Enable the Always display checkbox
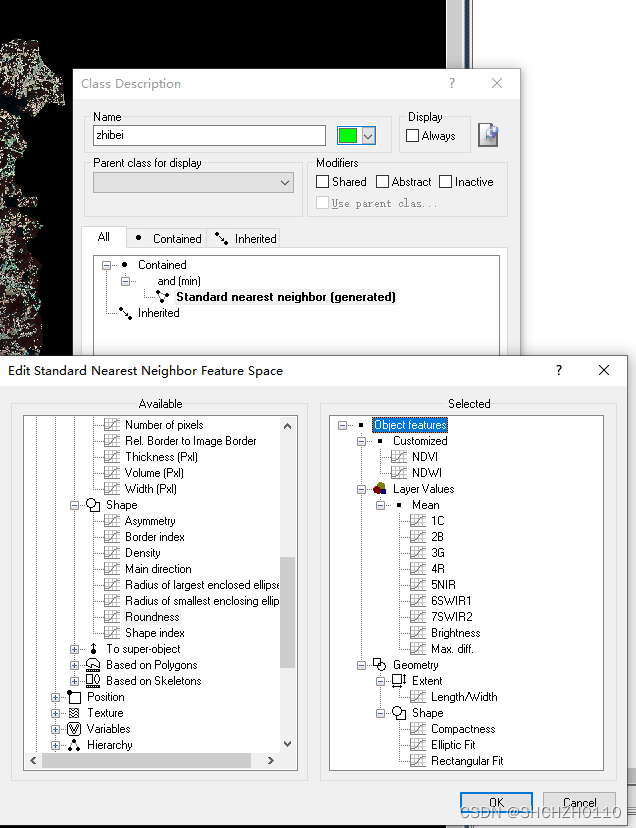Screen dimensions: 636x828 coord(413,136)
